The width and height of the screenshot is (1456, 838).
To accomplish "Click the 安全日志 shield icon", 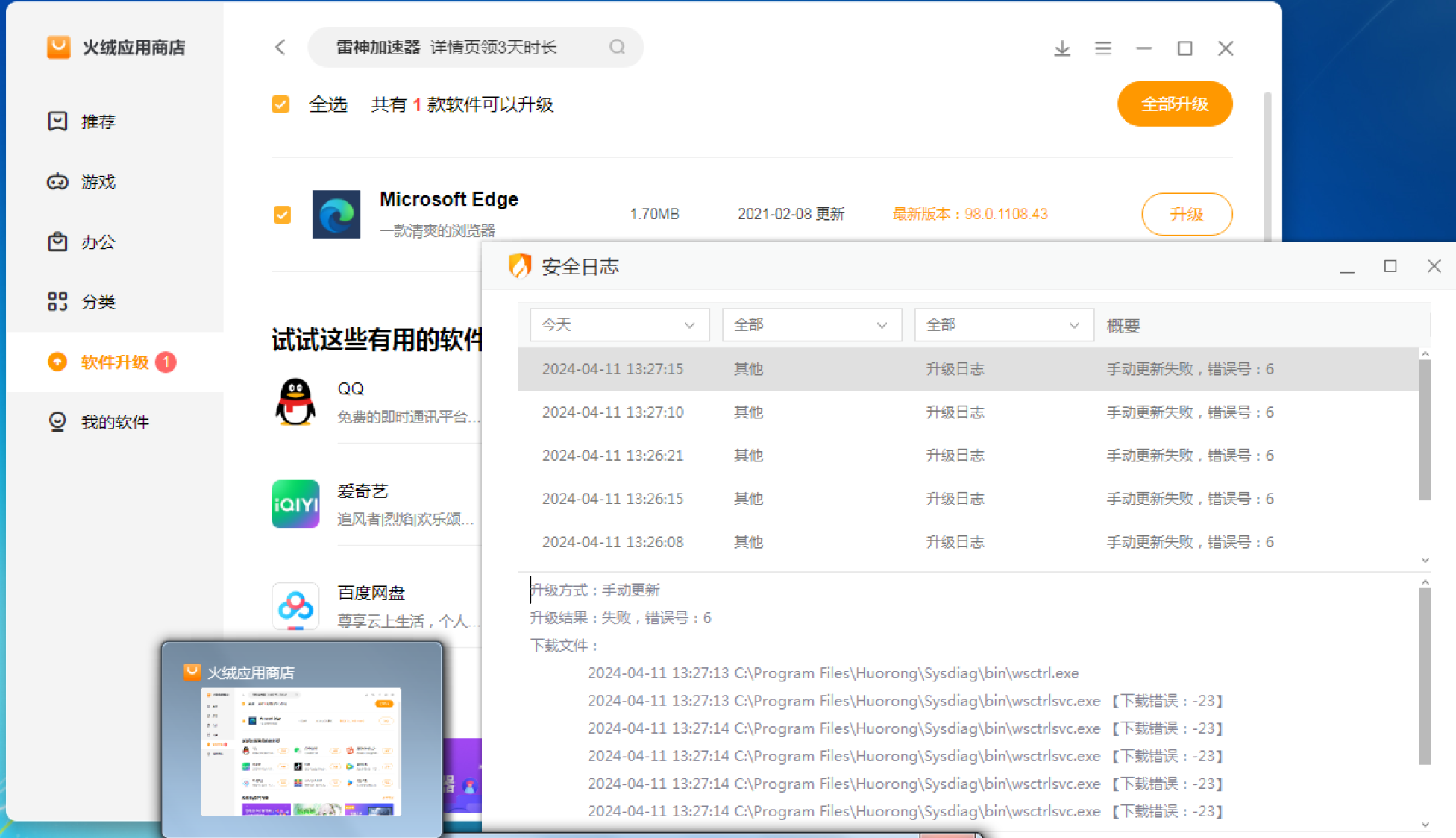I will pyautogui.click(x=520, y=265).
